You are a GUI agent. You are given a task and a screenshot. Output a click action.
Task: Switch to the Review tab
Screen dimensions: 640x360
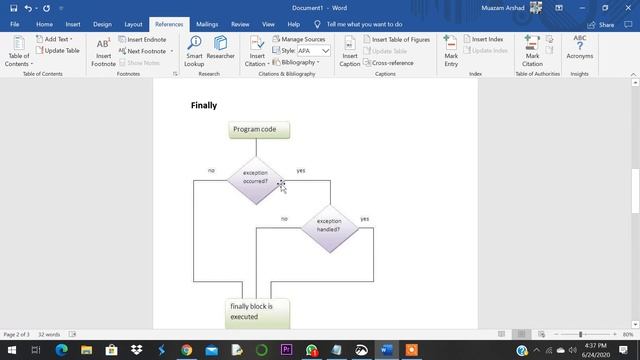click(240, 24)
